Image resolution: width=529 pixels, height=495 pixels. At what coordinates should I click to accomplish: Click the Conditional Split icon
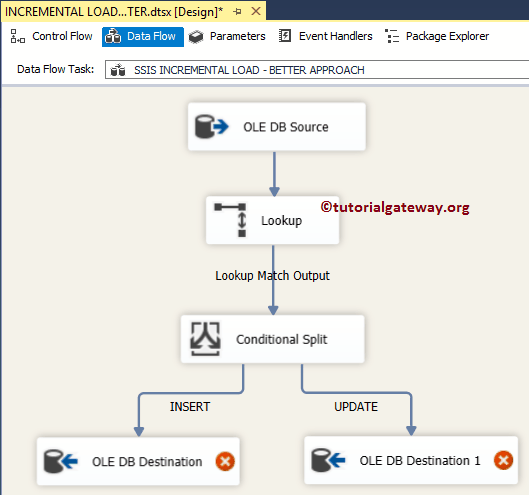tap(205, 339)
